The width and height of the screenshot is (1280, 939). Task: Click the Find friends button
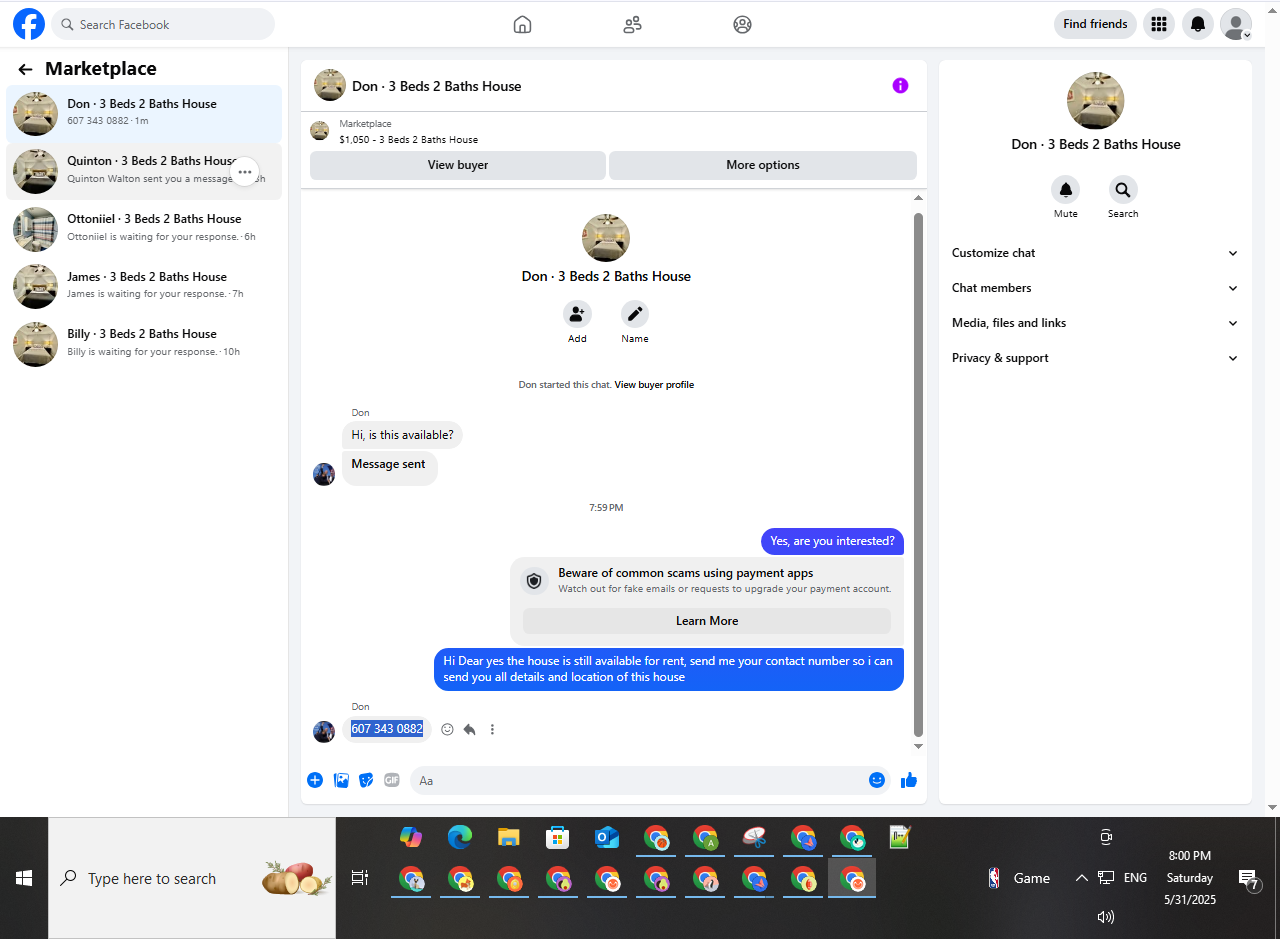[x=1095, y=24]
